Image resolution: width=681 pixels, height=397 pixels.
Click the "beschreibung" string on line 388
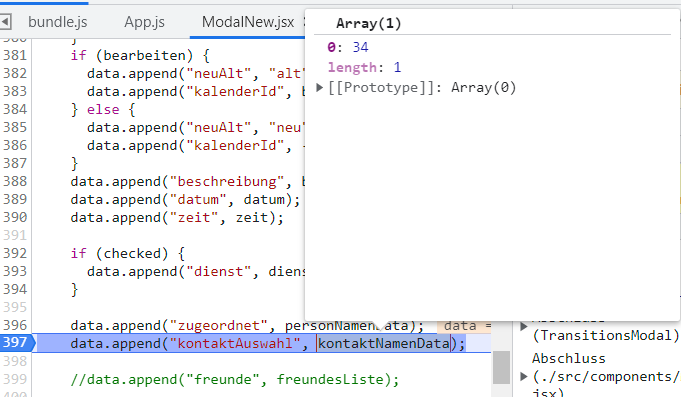click(227, 182)
